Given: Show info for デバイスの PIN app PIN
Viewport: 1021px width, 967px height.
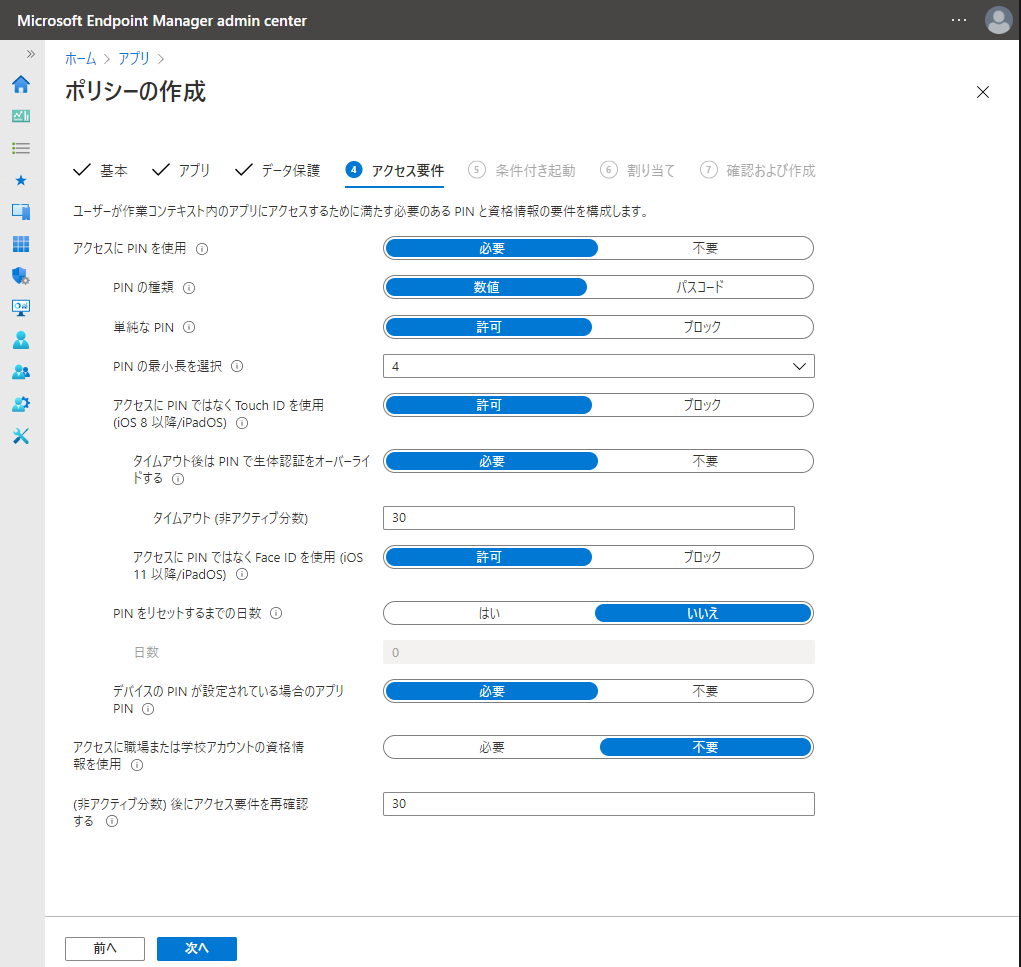Looking at the screenshot, I should pyautogui.click(x=148, y=709).
